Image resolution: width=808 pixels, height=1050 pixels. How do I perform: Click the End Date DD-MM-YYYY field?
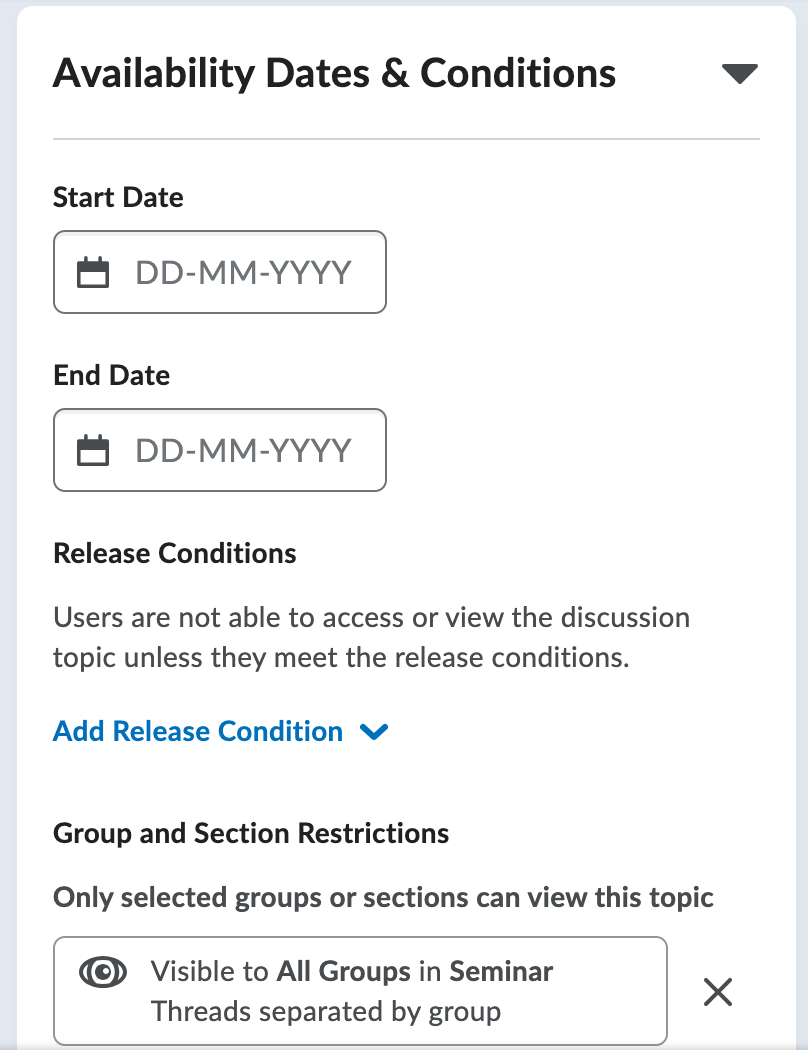tap(243, 450)
